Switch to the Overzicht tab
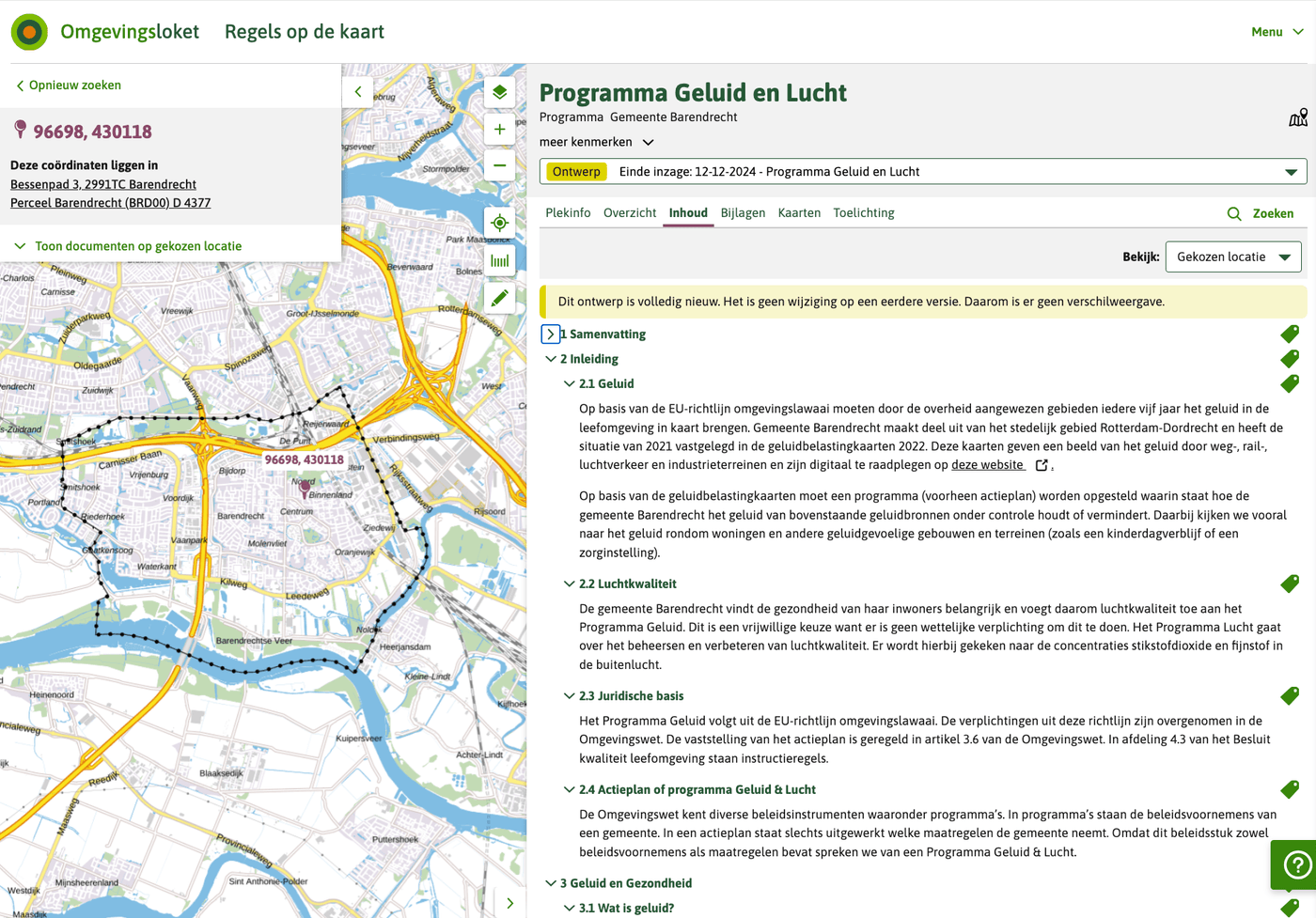Screen dimensions: 1316x918 (630, 213)
